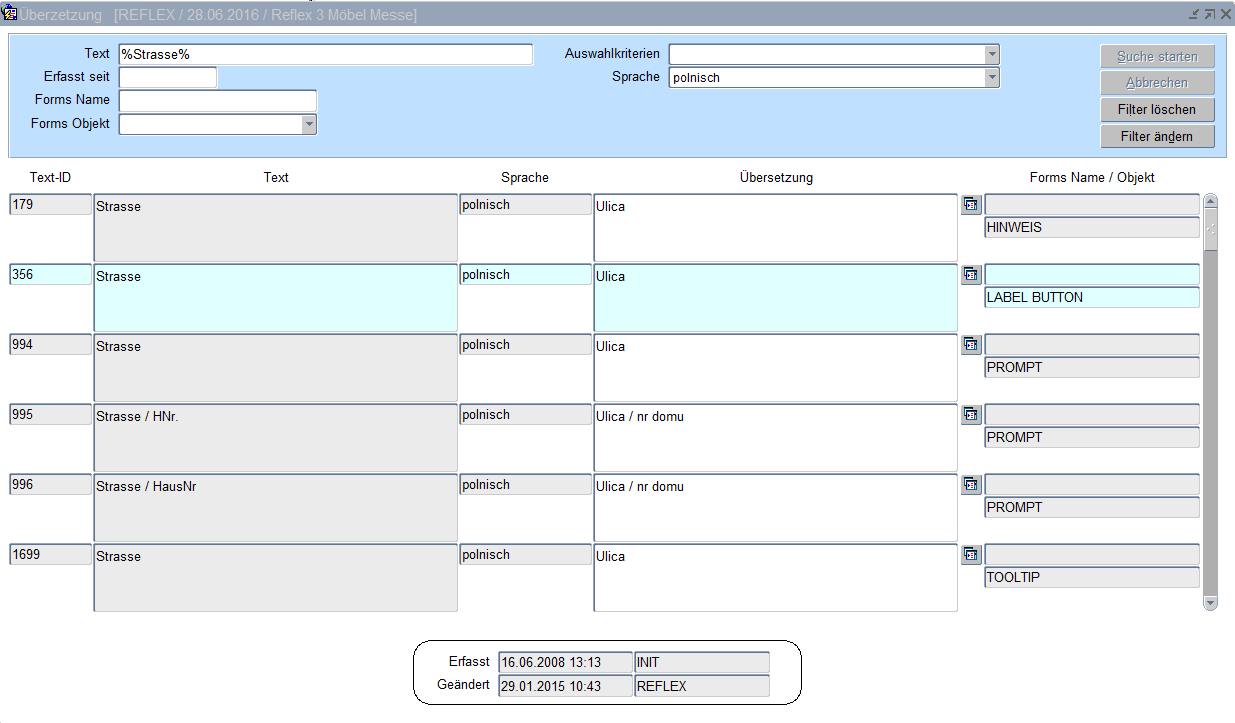The height and width of the screenshot is (723, 1235).
Task: Expand the Auswahlkriterien dropdown
Action: click(991, 54)
